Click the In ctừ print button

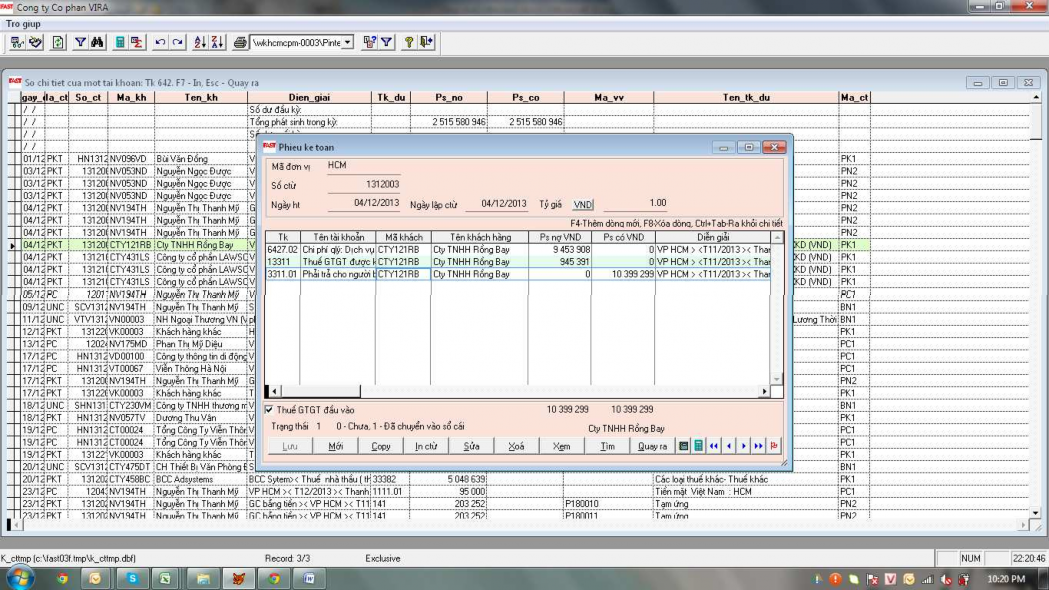[x=426, y=446]
